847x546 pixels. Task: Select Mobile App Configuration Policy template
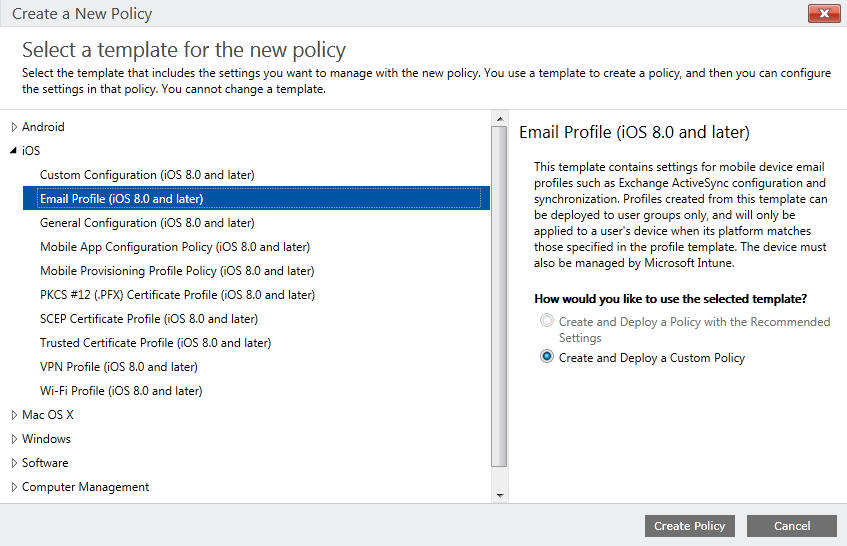click(175, 247)
